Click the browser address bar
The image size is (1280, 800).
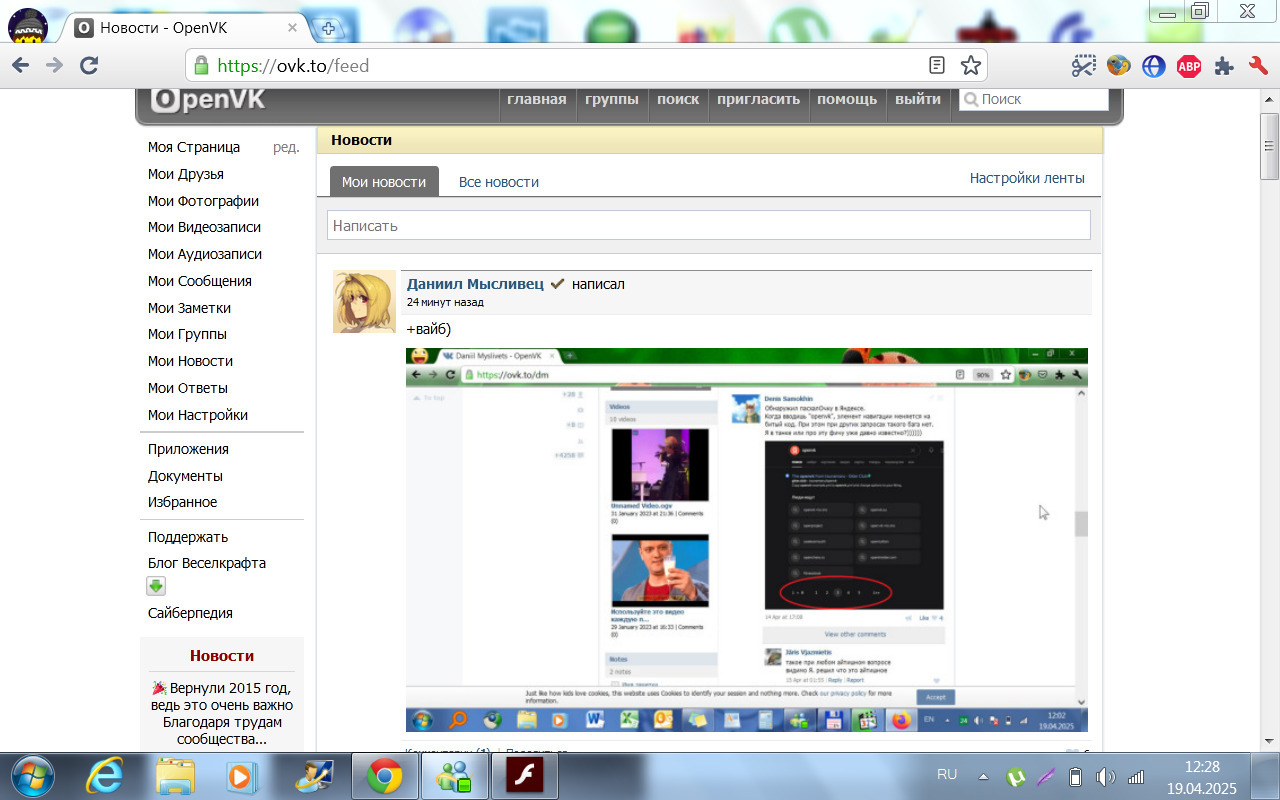586,66
